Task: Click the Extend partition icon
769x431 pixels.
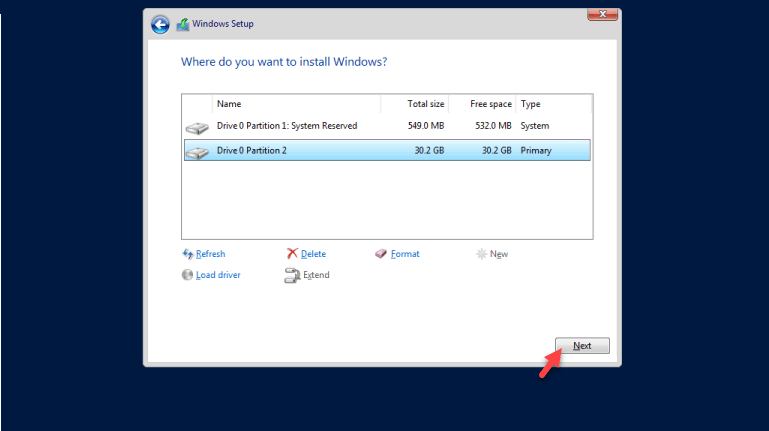Action: 292,276
